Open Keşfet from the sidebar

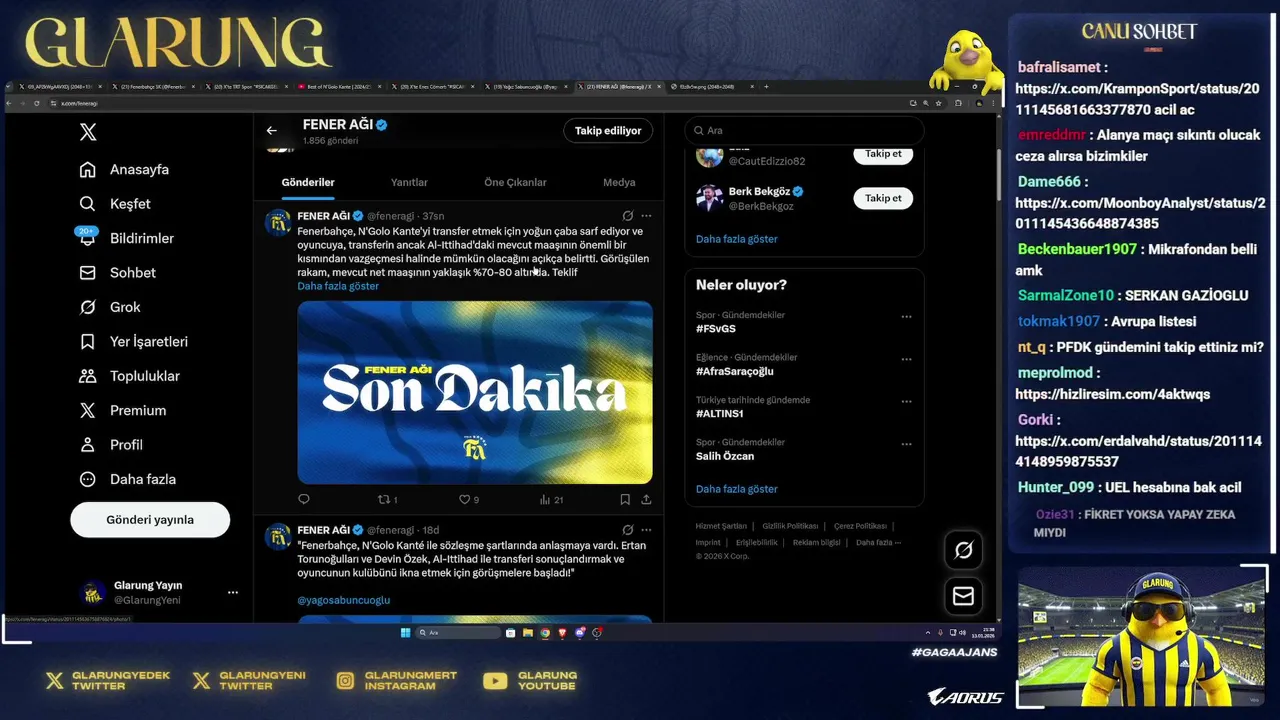tap(115, 204)
